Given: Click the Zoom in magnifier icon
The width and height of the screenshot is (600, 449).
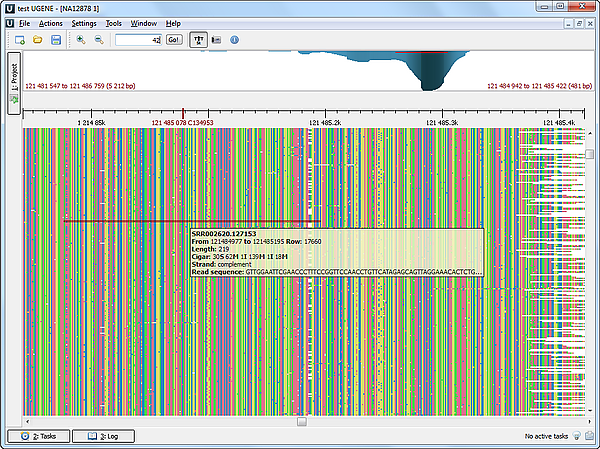Looking at the screenshot, I should 81,40.
